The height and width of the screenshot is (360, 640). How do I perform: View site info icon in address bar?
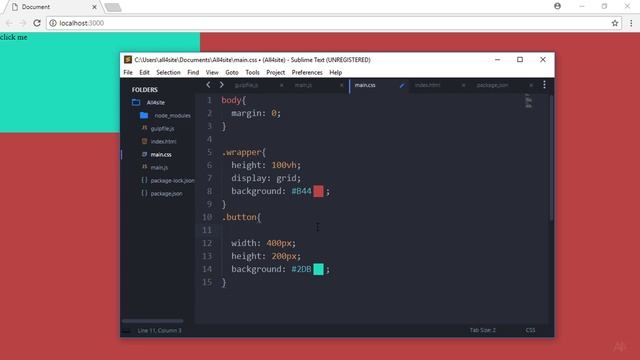[53, 23]
